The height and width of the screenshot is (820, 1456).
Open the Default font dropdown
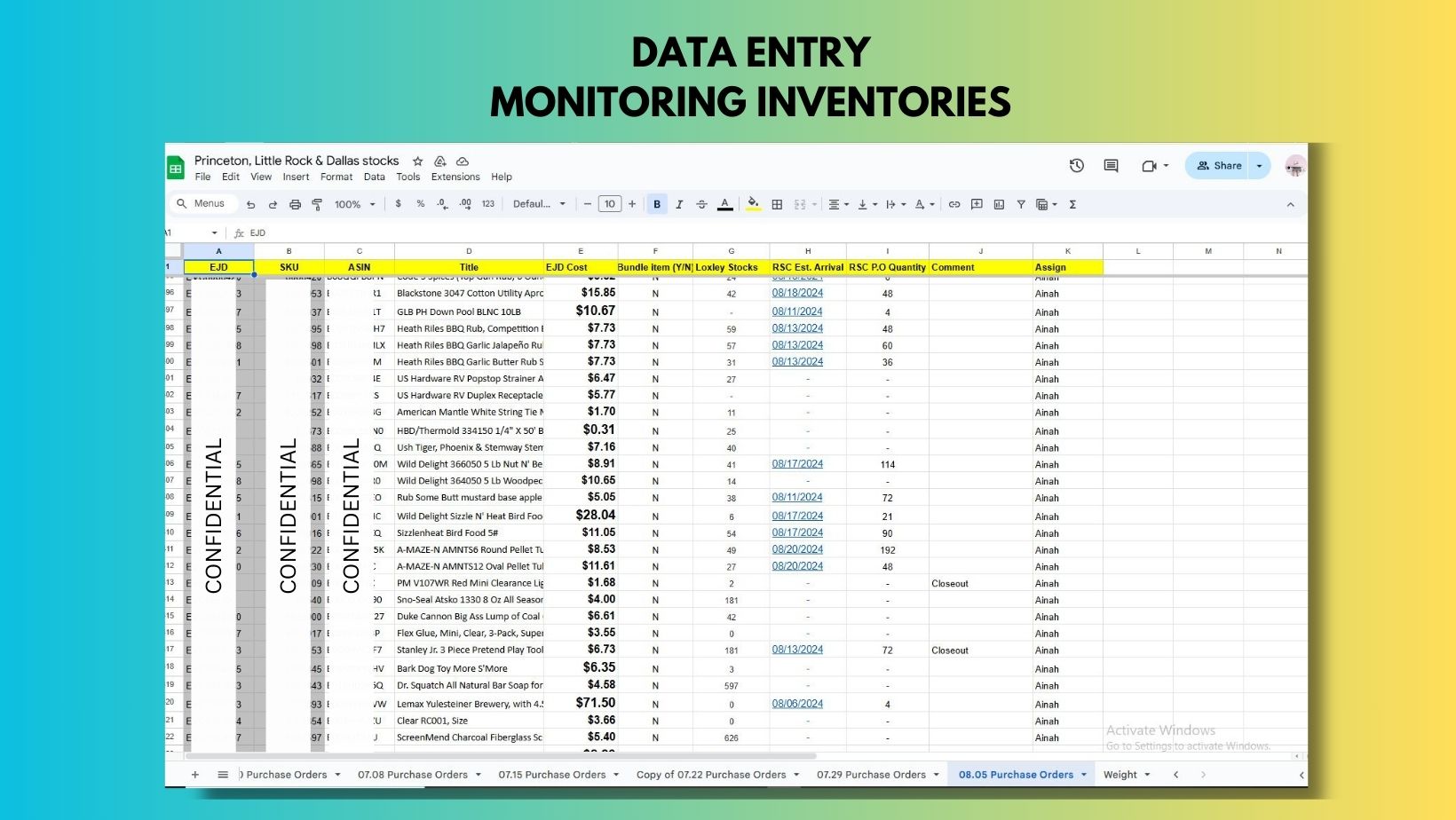click(x=539, y=204)
